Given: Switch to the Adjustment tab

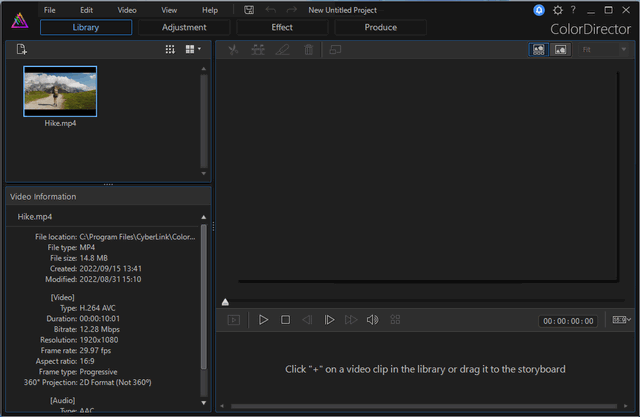Looking at the screenshot, I should point(184,28).
